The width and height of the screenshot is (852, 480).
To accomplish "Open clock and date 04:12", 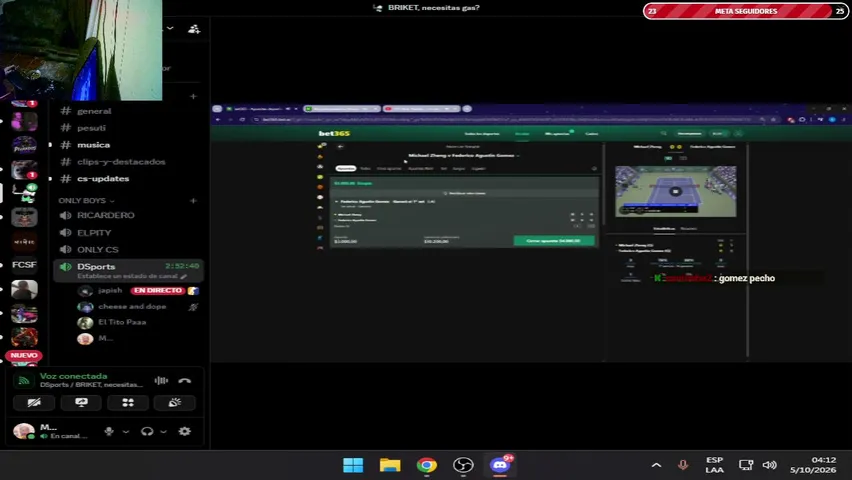I will coord(813,465).
